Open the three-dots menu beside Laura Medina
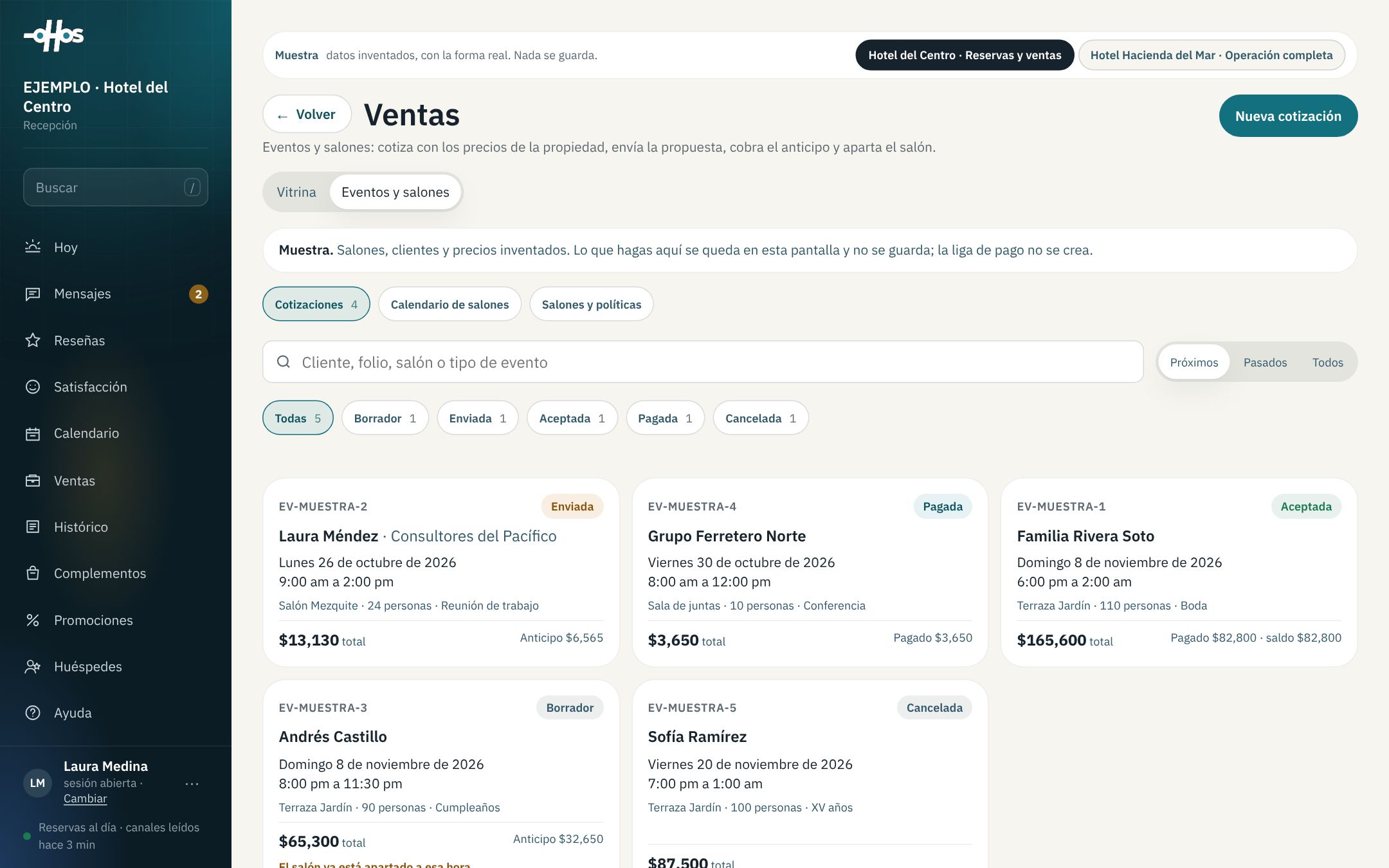 tap(192, 784)
